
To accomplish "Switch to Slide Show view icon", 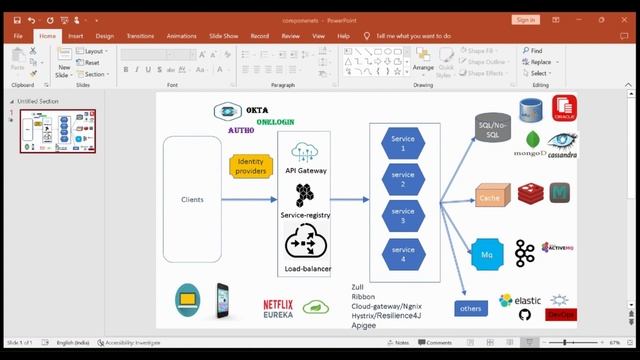I will pos(529,342).
